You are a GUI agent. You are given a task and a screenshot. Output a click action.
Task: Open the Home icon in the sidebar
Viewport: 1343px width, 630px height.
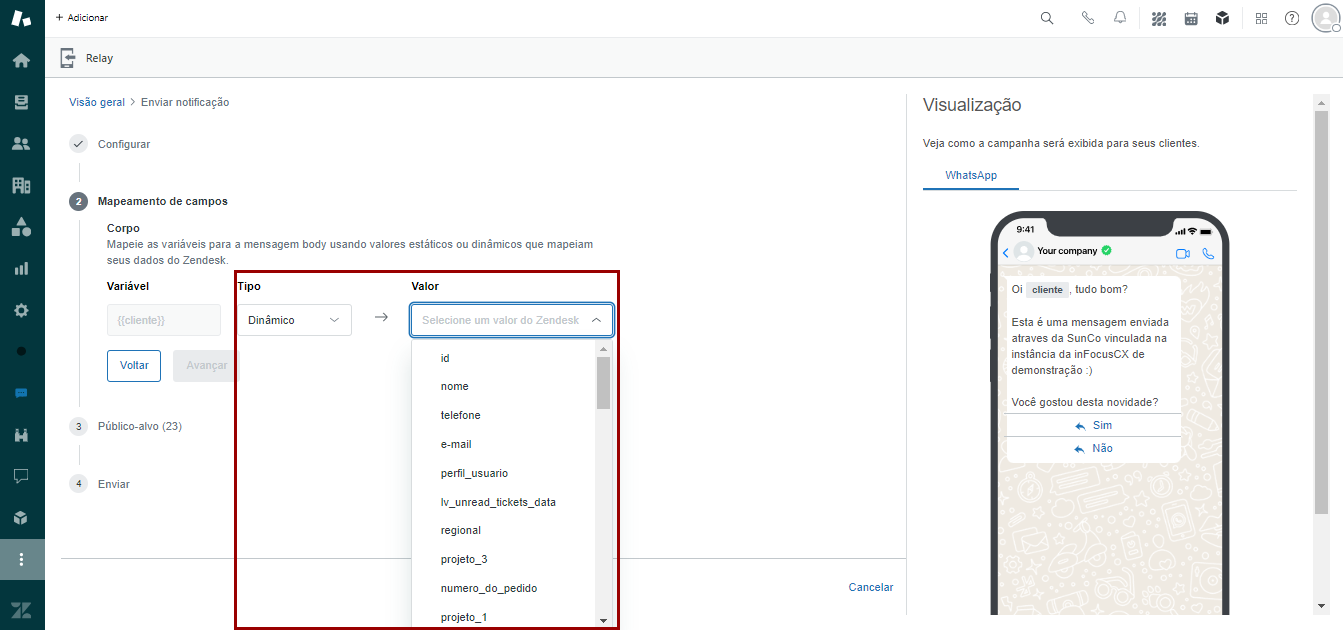(21, 60)
